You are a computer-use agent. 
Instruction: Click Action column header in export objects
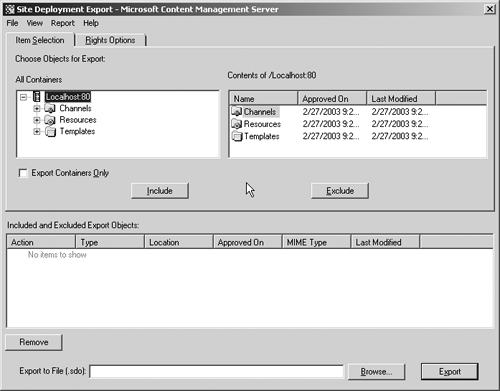click(41, 242)
